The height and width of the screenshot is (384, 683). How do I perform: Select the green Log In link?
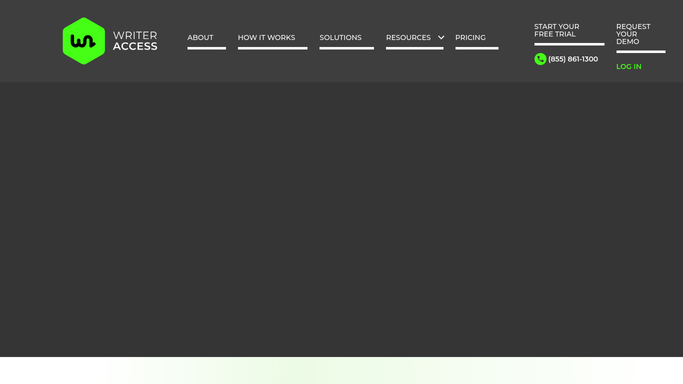(x=629, y=67)
